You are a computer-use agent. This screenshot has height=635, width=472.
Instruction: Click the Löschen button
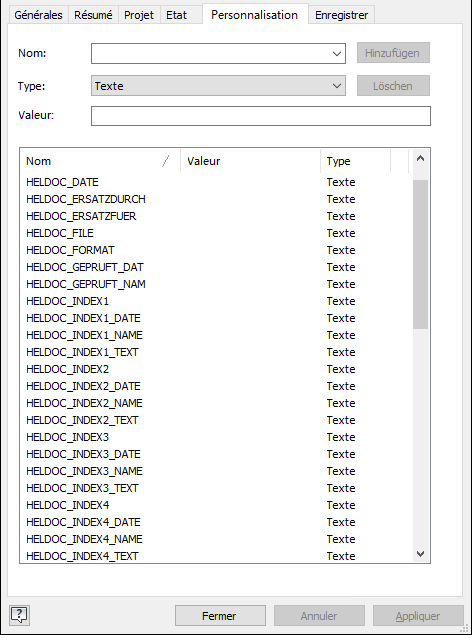[x=393, y=86]
